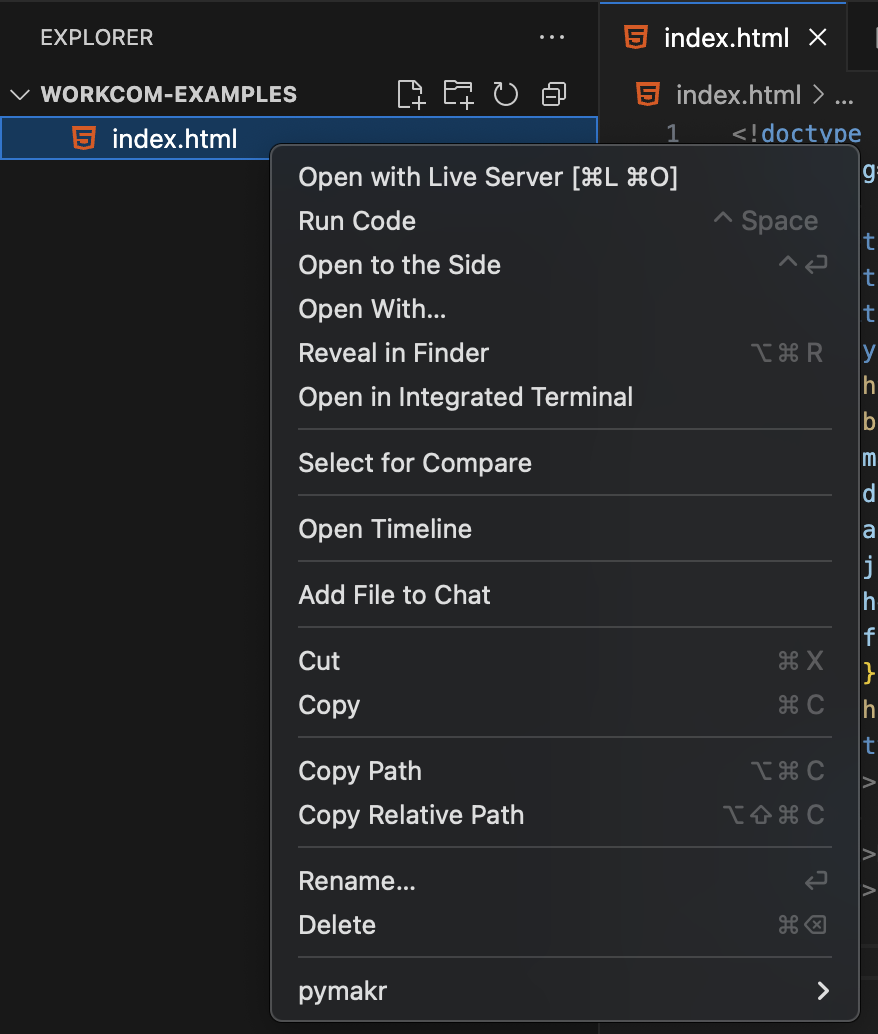Choose Select for Compare
The width and height of the screenshot is (878, 1034).
[x=415, y=463]
